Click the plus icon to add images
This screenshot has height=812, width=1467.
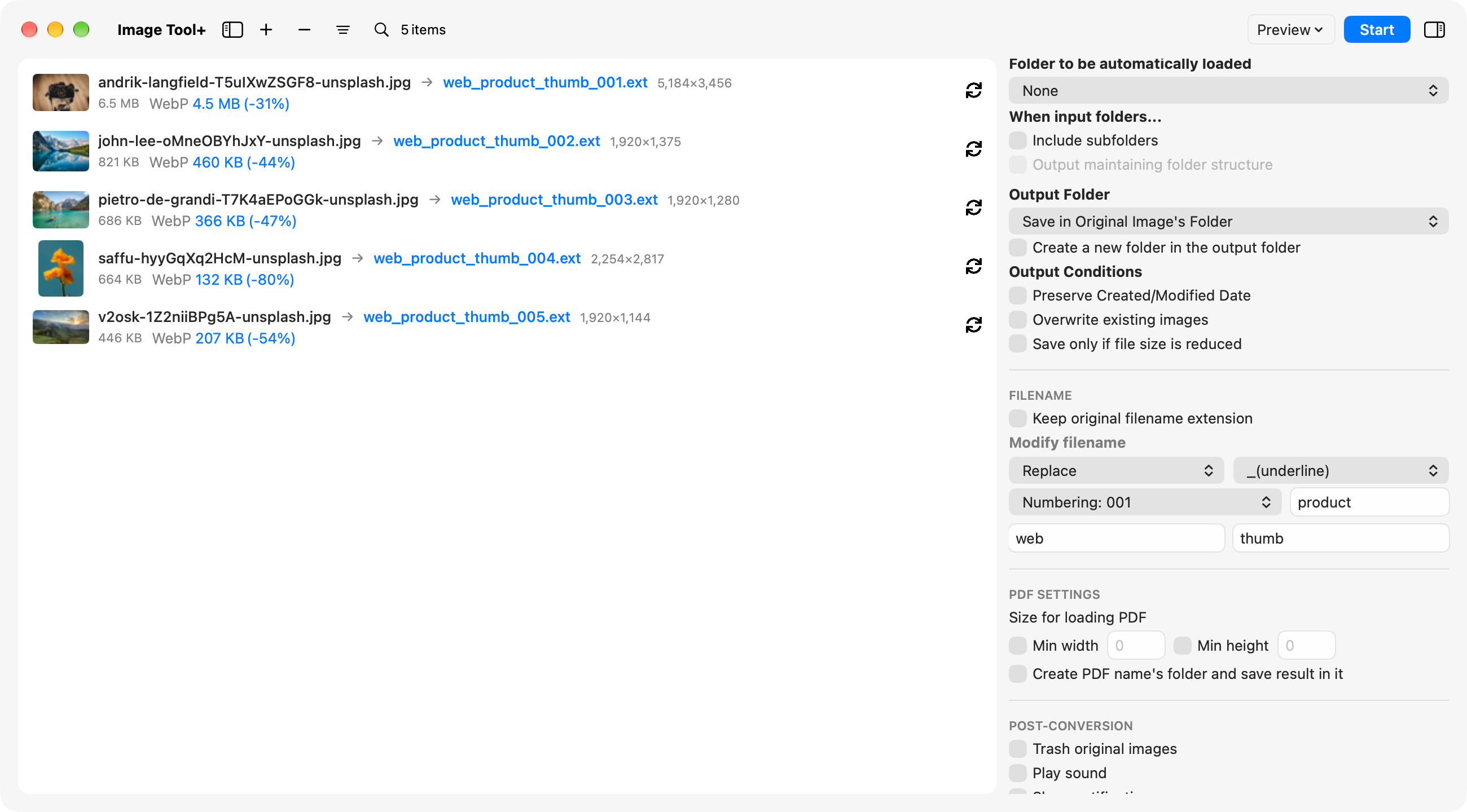point(266,29)
